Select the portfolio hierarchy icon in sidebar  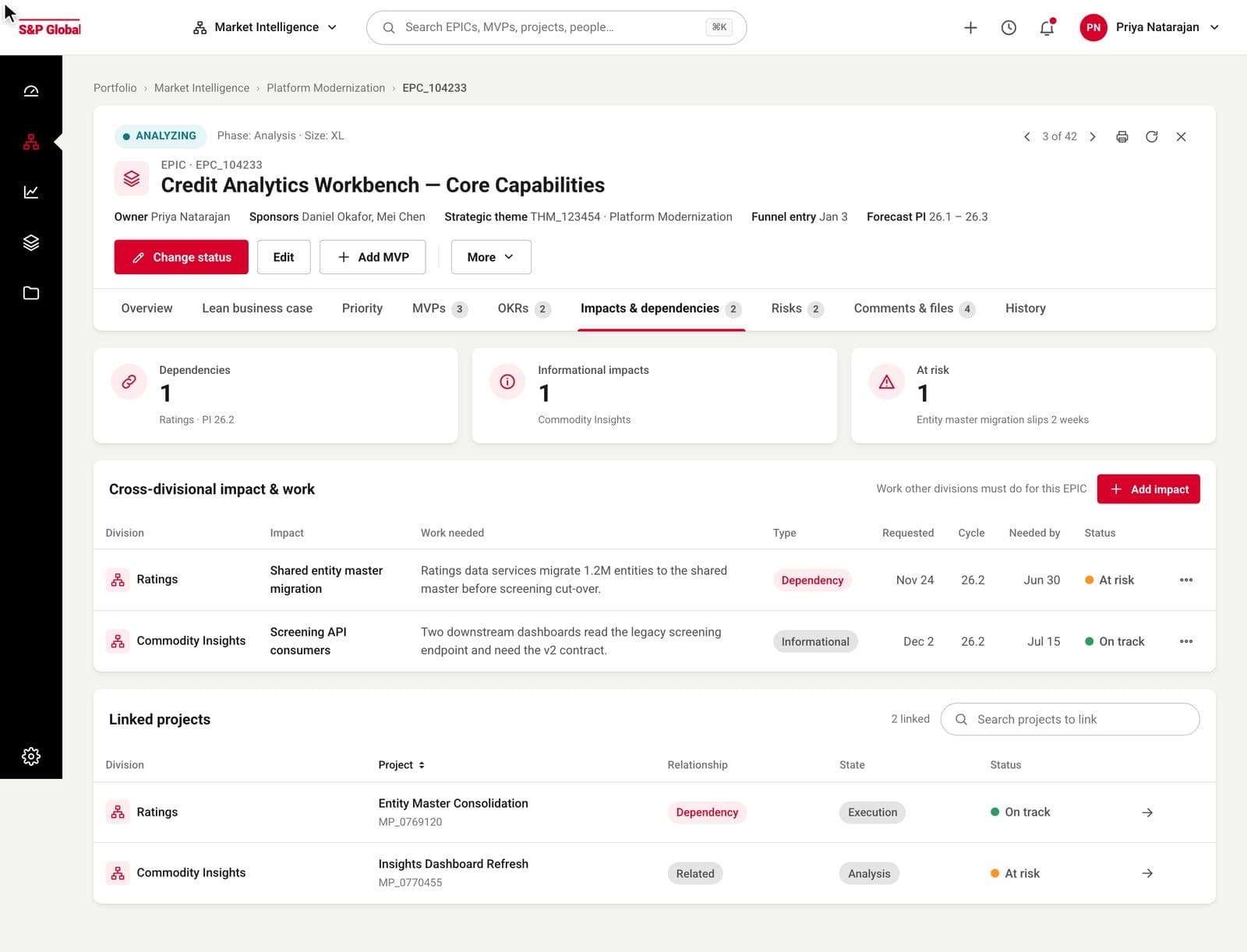(x=31, y=142)
